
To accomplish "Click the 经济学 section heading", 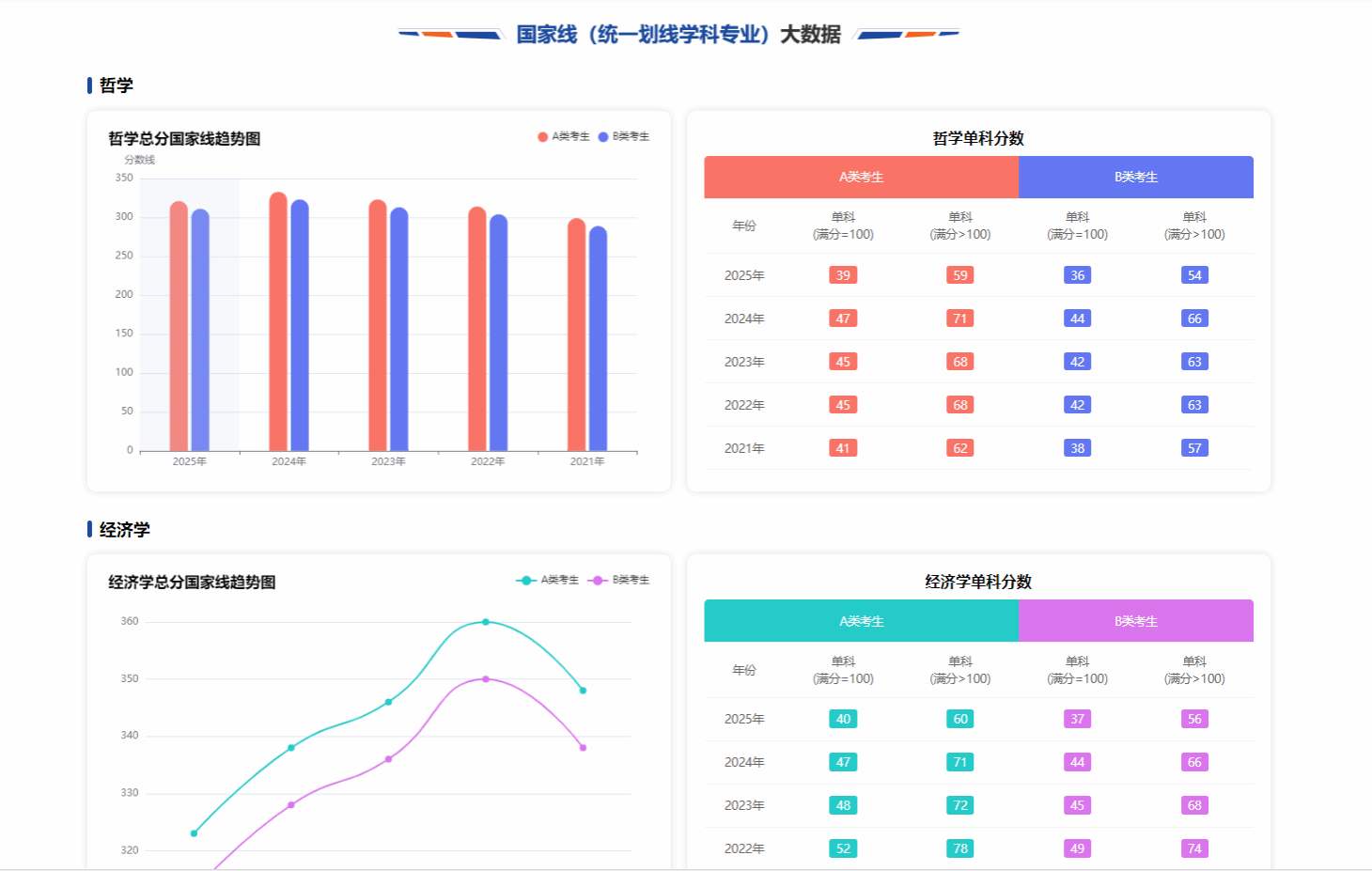I will point(124,530).
